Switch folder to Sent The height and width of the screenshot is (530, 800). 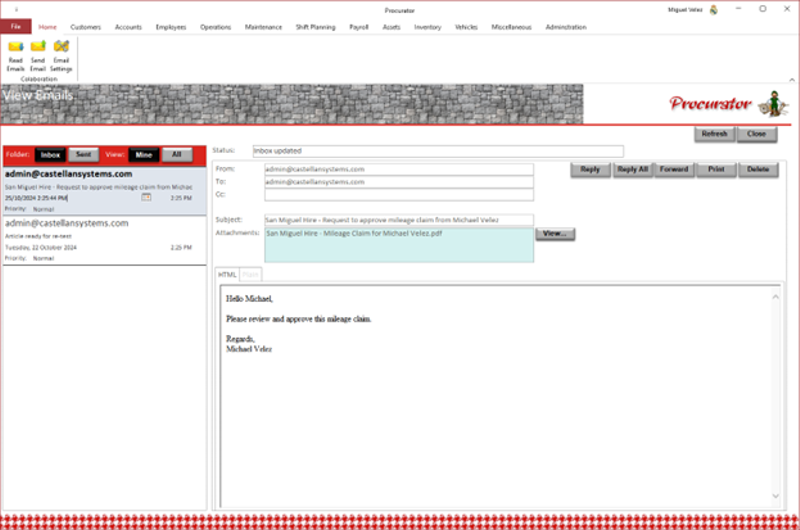[x=84, y=155]
